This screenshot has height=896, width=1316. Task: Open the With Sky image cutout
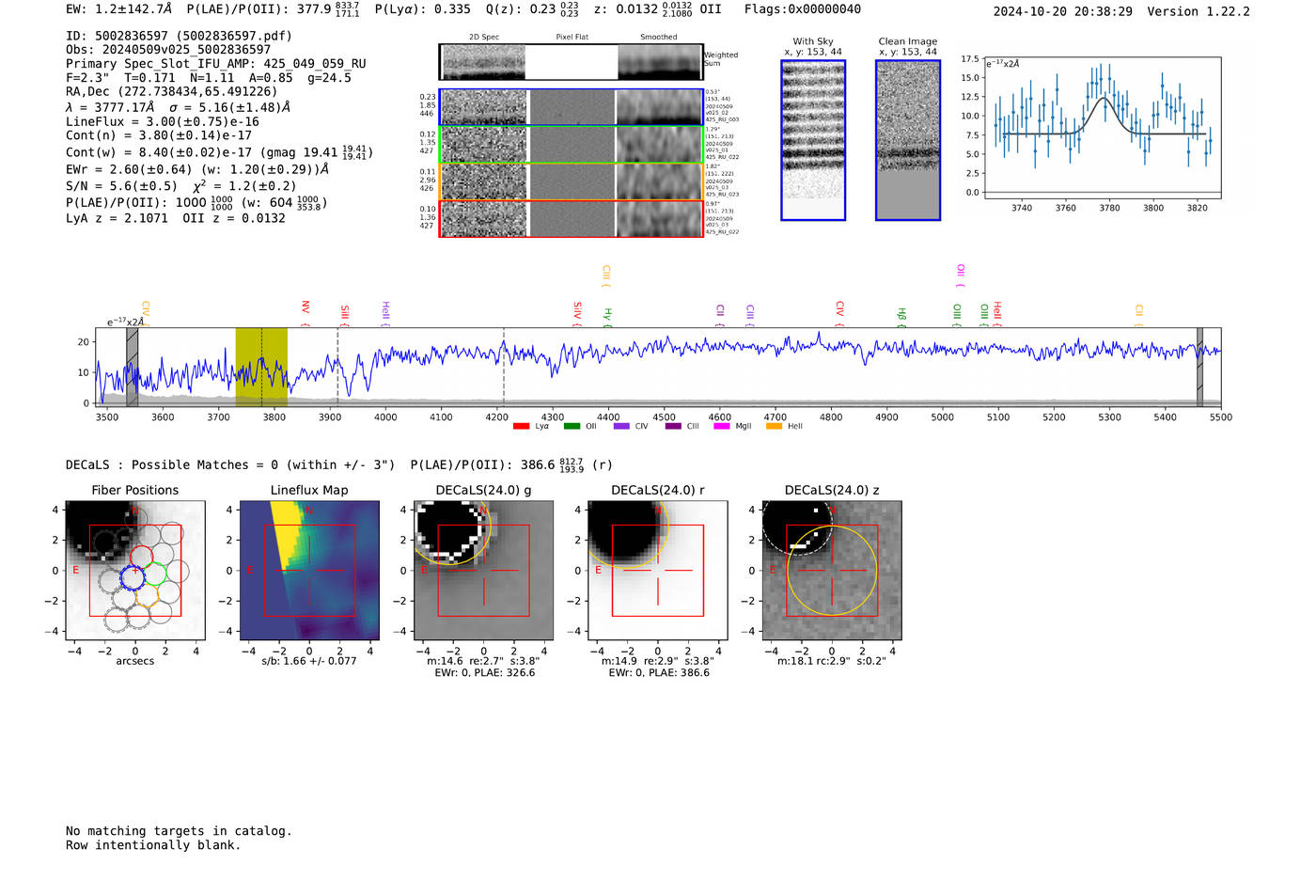[813, 140]
